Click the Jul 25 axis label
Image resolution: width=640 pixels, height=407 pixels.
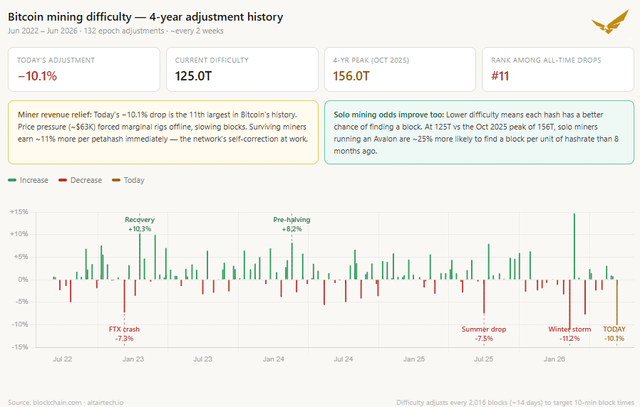tap(483, 359)
